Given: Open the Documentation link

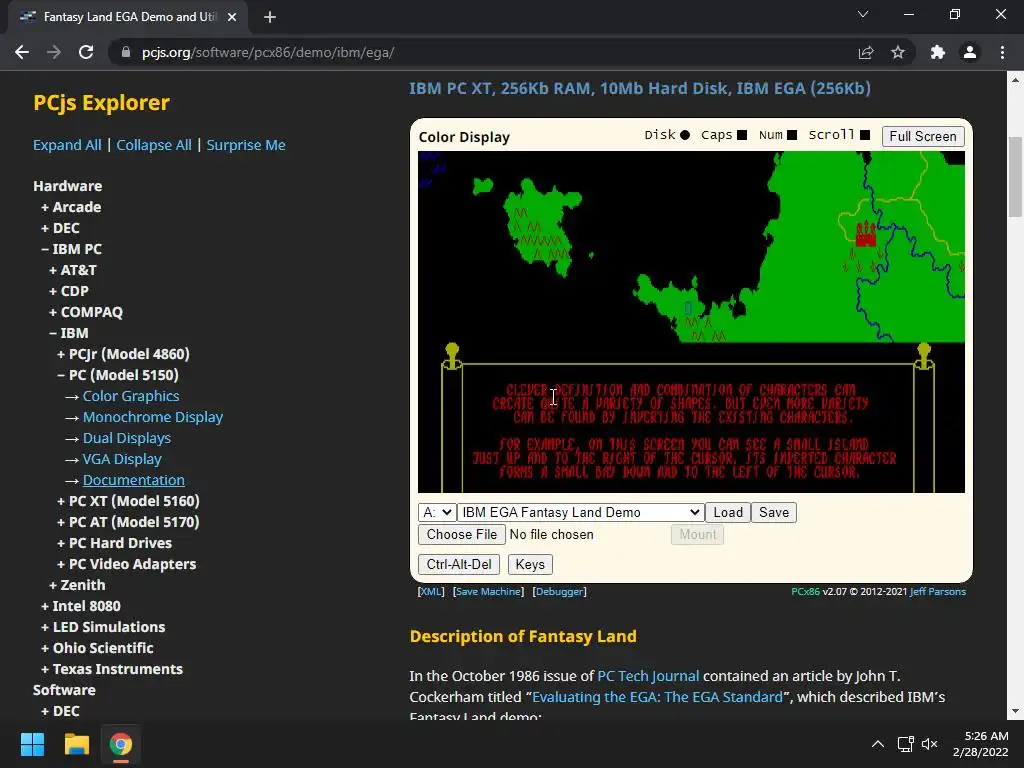Looking at the screenshot, I should pyautogui.click(x=133, y=480).
